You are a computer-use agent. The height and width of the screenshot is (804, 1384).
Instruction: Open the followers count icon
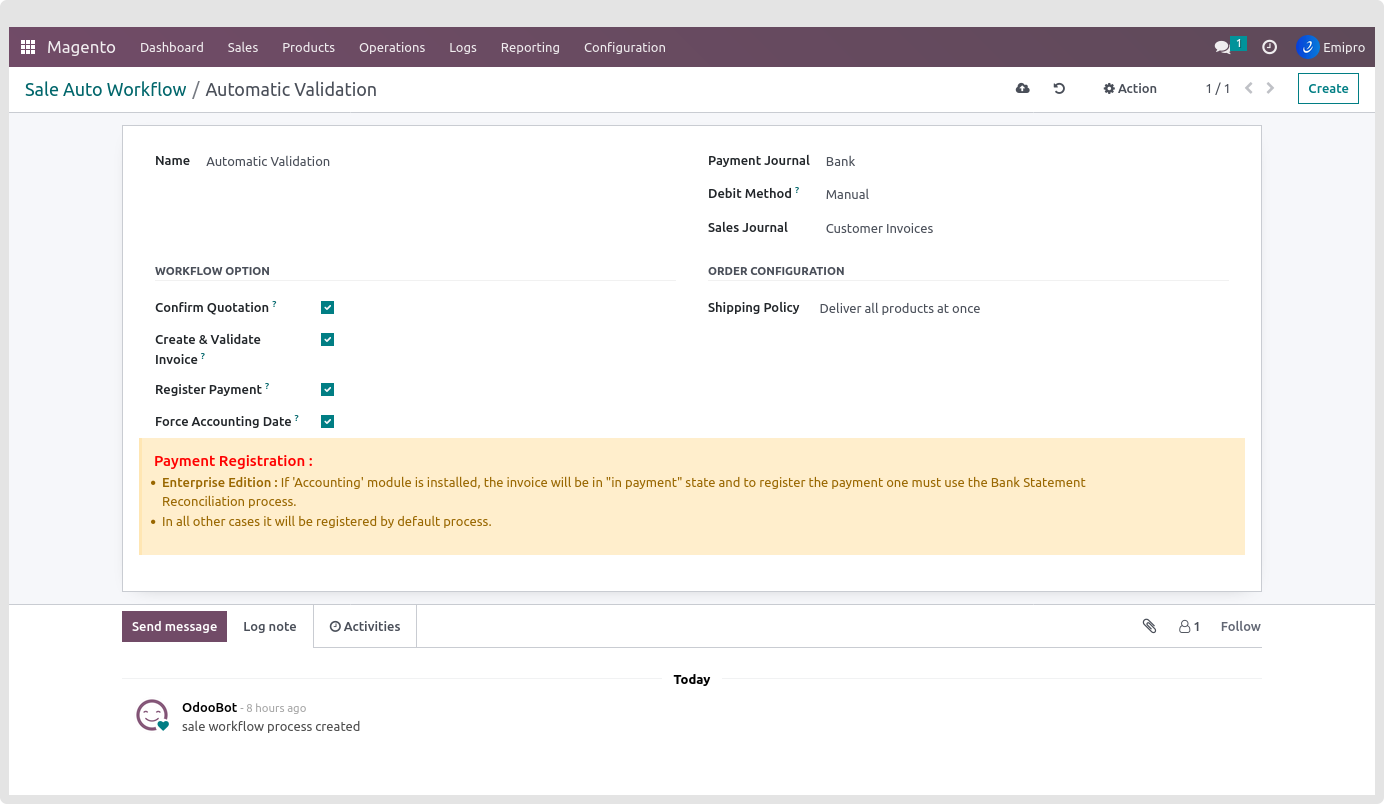(1189, 626)
